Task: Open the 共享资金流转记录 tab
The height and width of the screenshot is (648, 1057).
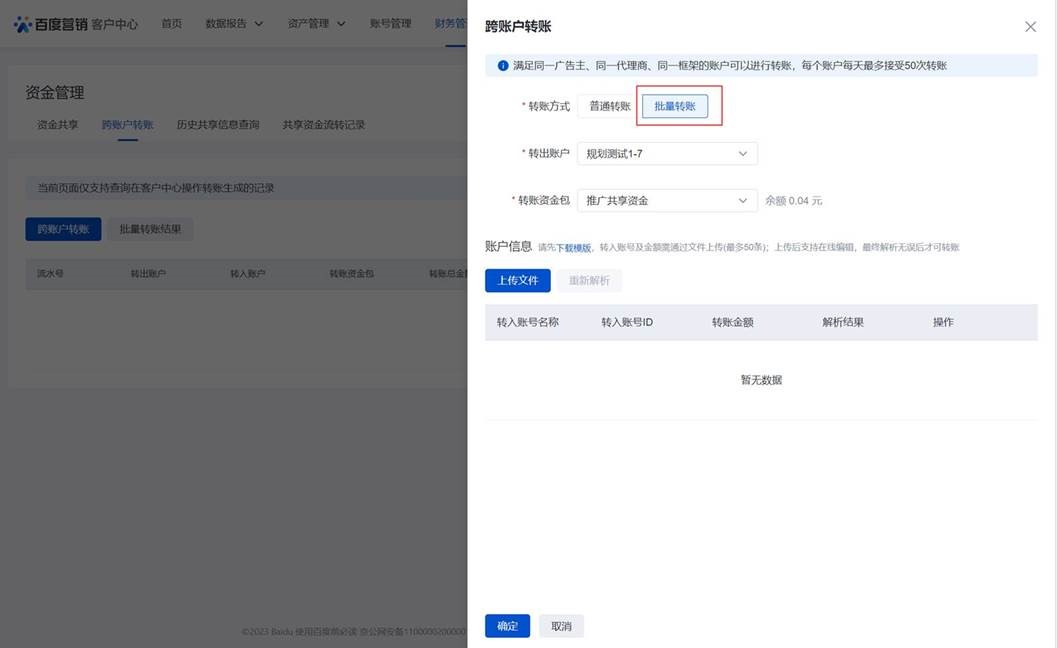Action: (324, 125)
